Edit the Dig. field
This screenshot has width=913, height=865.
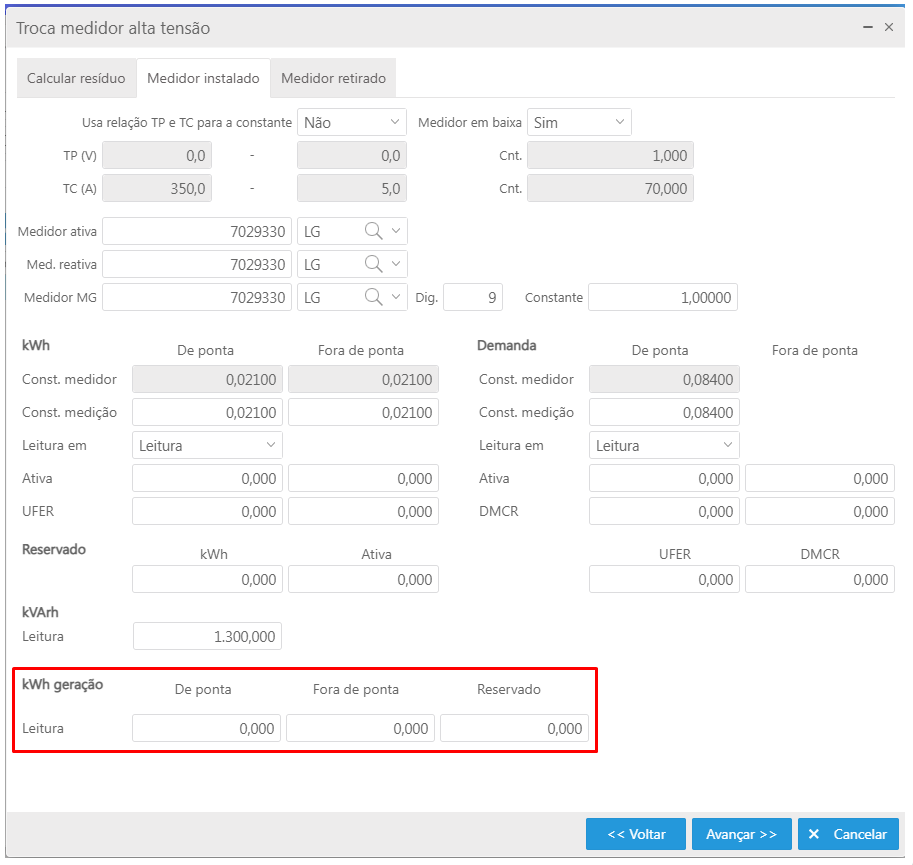473,297
